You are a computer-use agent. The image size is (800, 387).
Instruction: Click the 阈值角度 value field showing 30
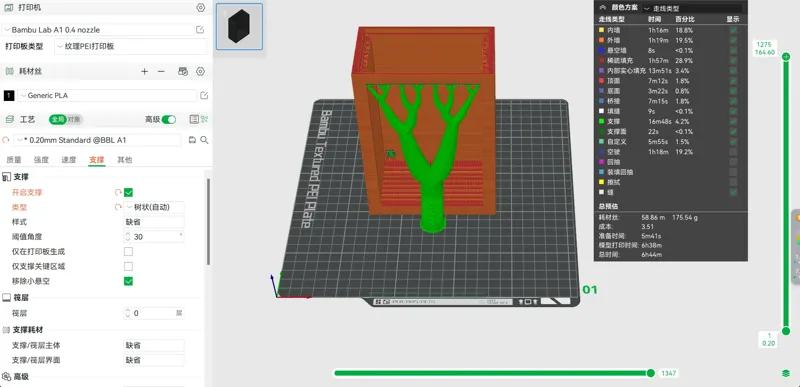coord(154,237)
